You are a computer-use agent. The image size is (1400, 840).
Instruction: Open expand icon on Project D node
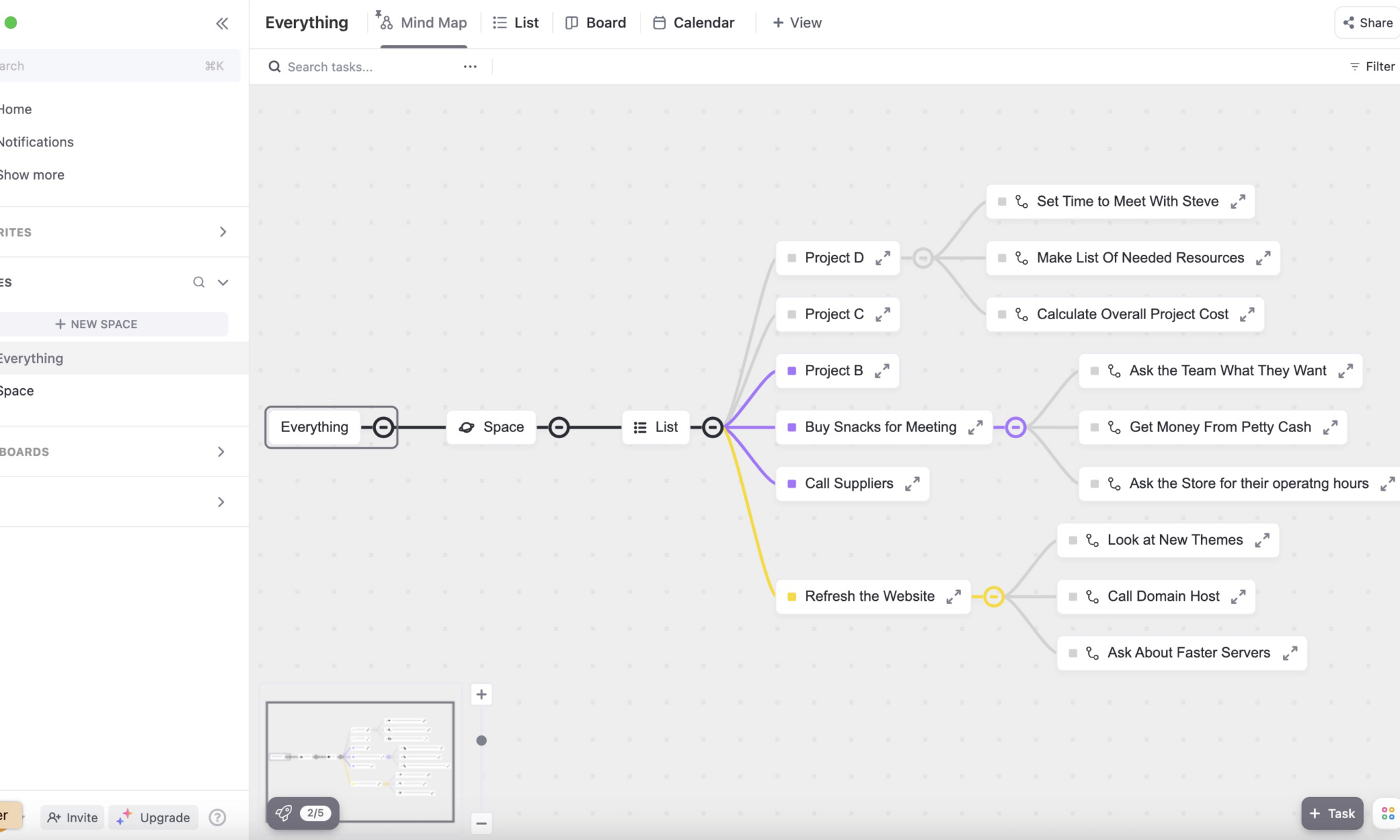(883, 258)
